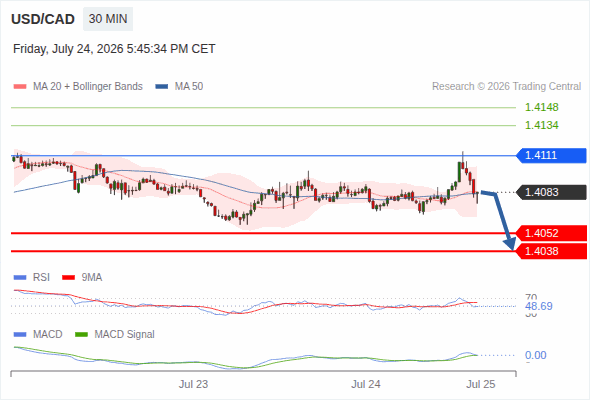
Task: Click the MA 20 + Bollinger Bands legend swatch
Action: (20, 87)
